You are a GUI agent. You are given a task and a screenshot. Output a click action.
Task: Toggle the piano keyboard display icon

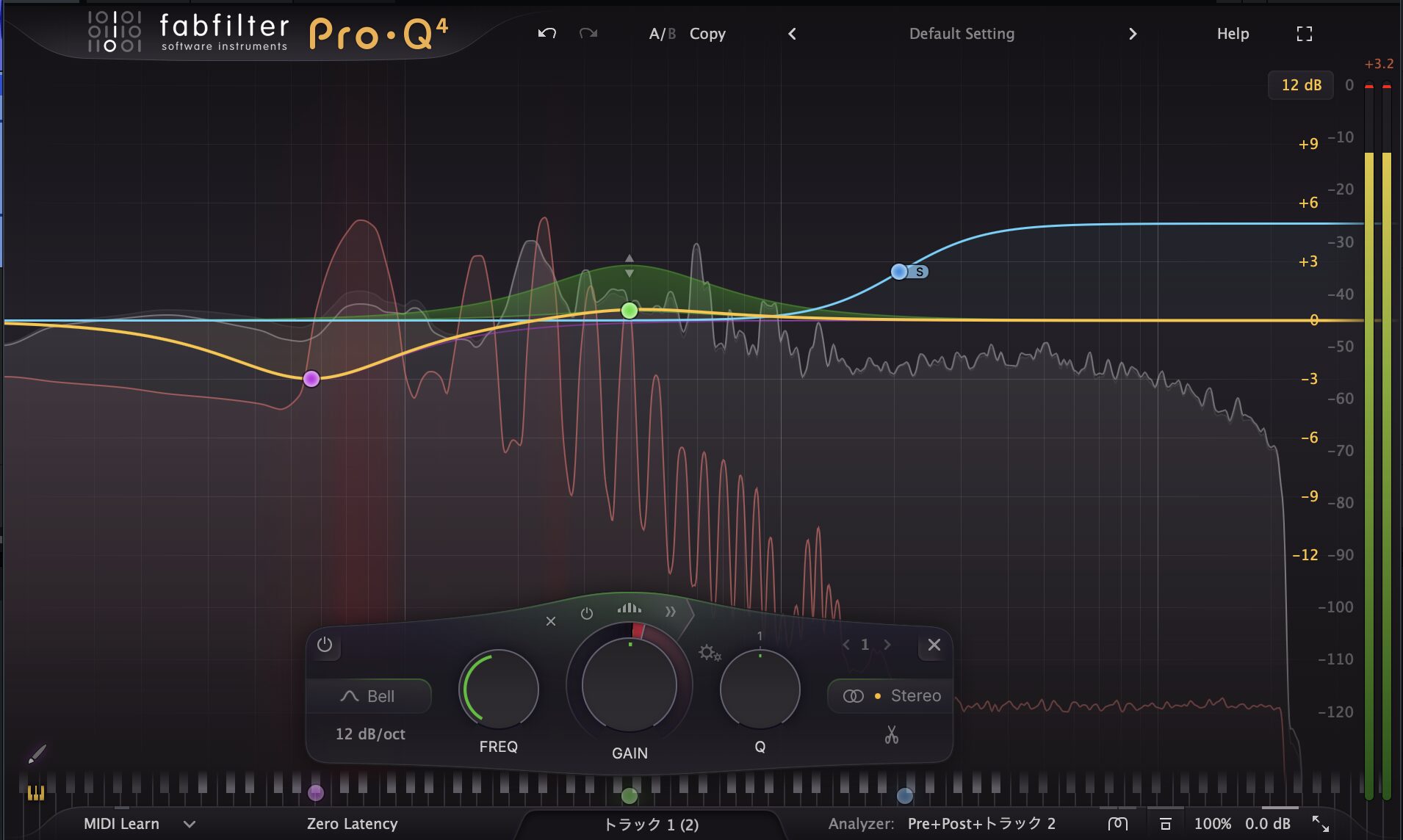(36, 793)
